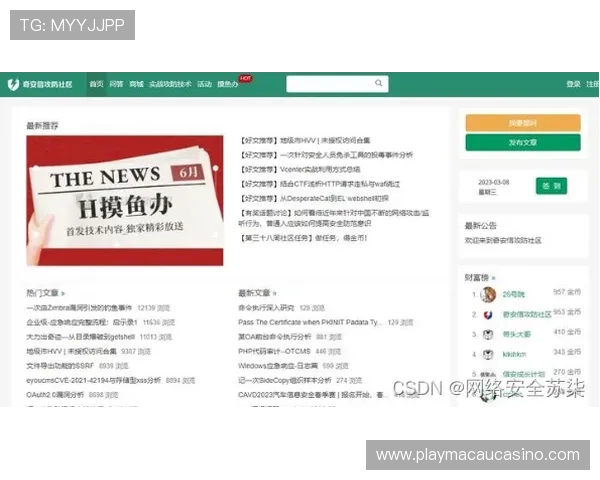Open Pass The Certificate when PKINIT article
This screenshot has height=480, width=600.
(310, 322)
